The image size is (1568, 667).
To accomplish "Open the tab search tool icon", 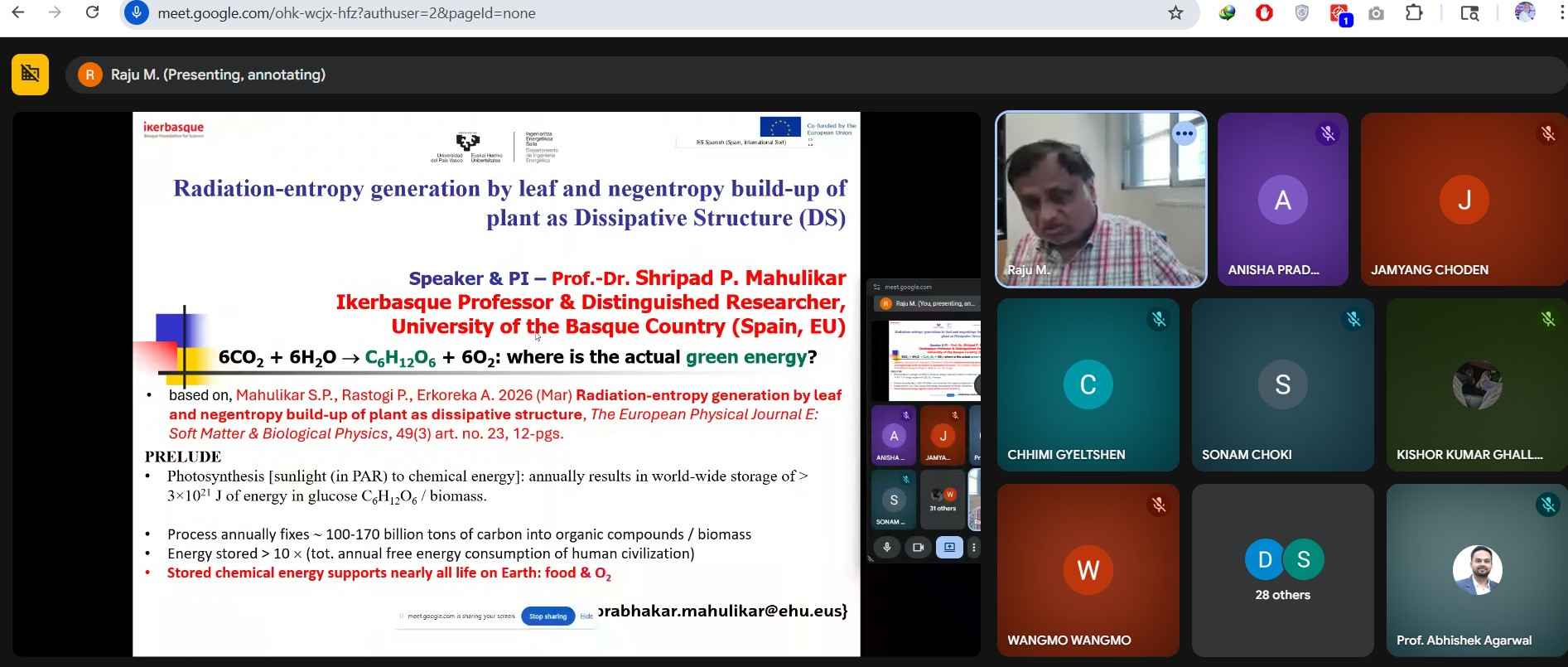I will tap(1469, 12).
